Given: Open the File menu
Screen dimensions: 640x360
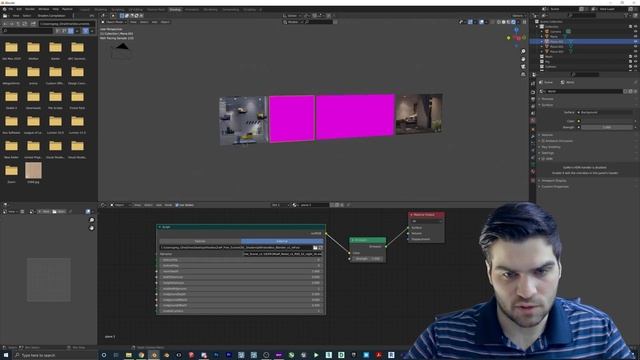Looking at the screenshot, I should tap(11, 9).
